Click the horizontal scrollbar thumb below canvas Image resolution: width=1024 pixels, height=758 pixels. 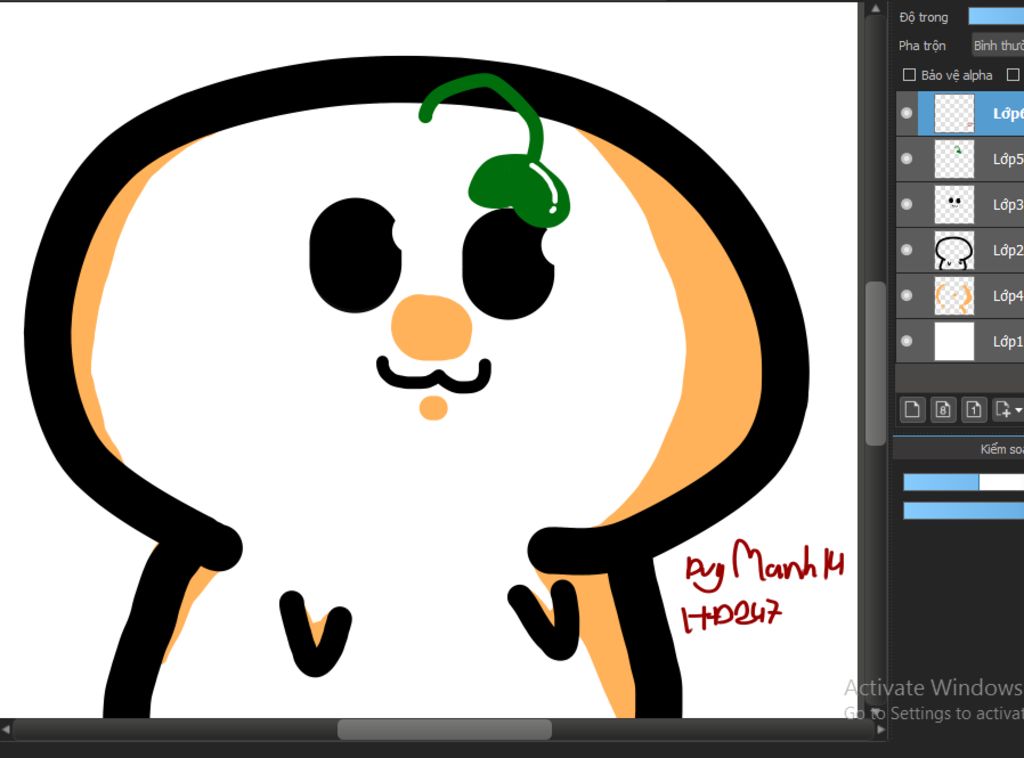point(444,729)
